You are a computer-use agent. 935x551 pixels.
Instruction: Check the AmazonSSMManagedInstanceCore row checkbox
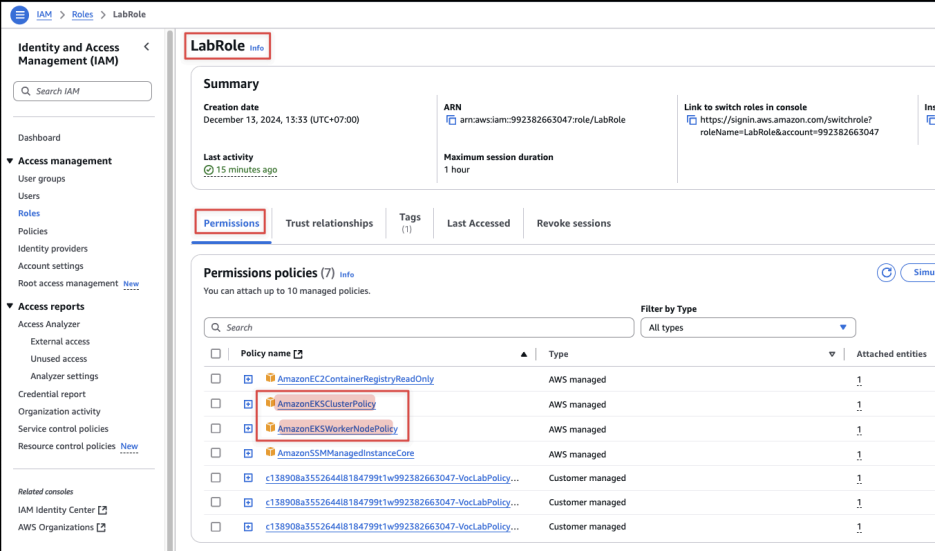[216, 453]
